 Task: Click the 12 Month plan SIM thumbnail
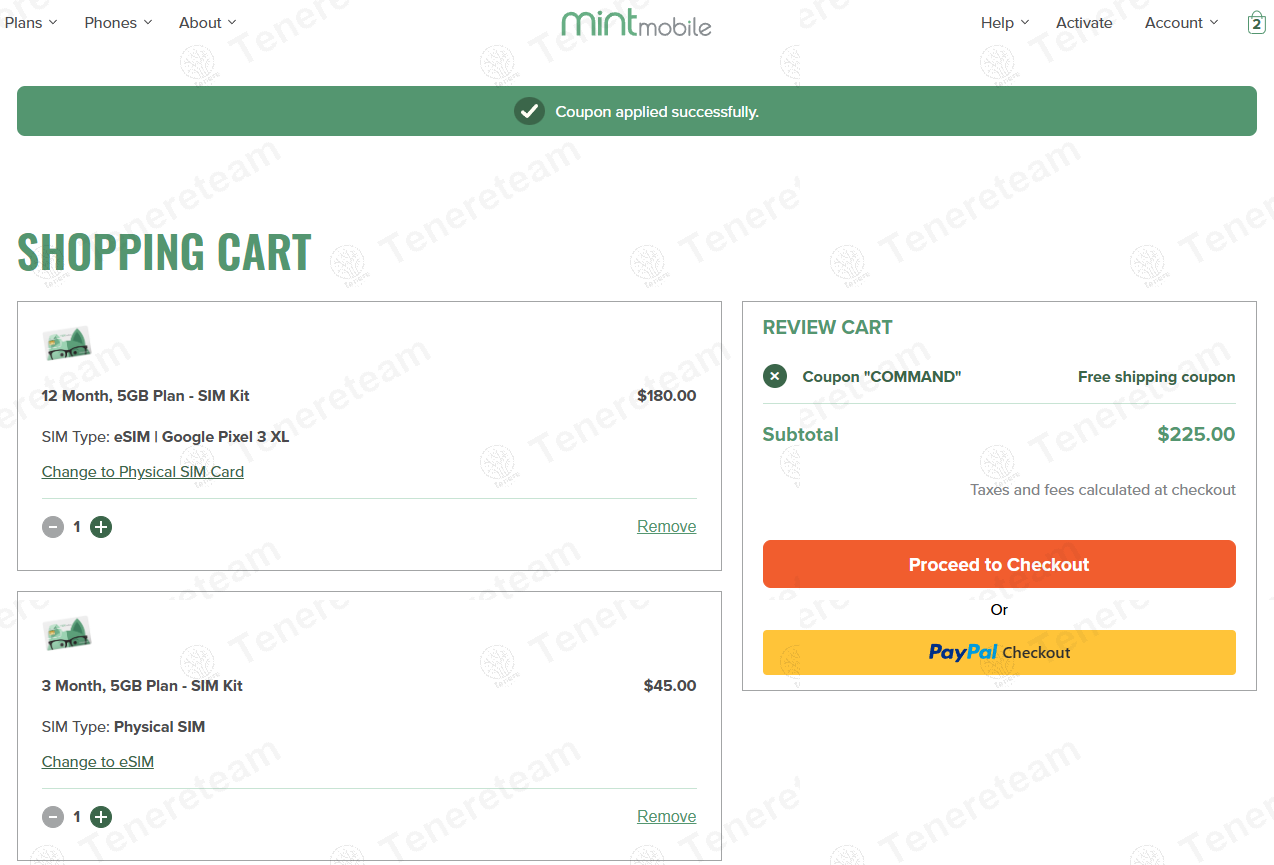[67, 343]
